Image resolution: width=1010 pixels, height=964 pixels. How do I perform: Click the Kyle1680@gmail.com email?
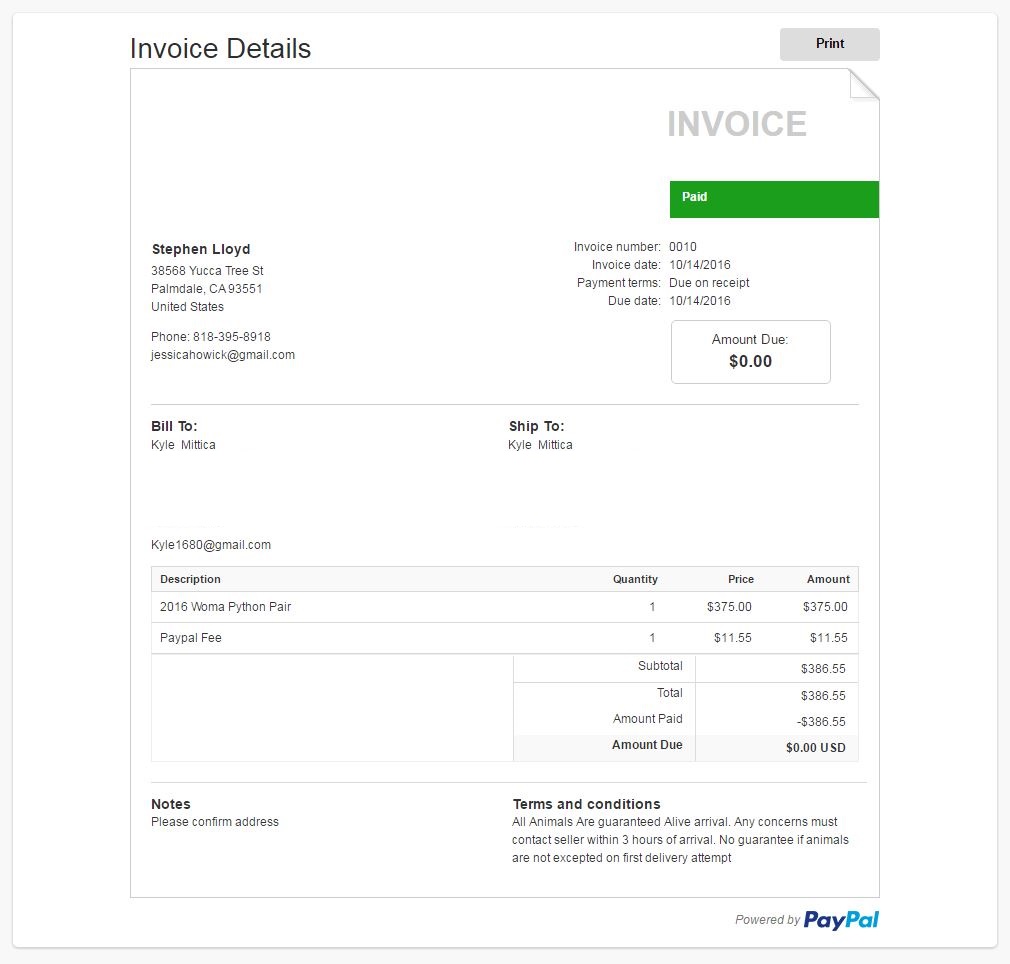point(211,545)
